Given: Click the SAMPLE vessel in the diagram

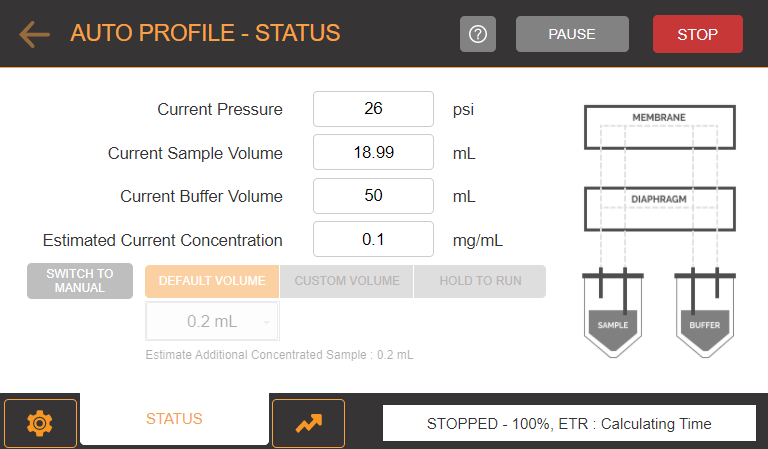Looking at the screenshot, I should pos(613,313).
